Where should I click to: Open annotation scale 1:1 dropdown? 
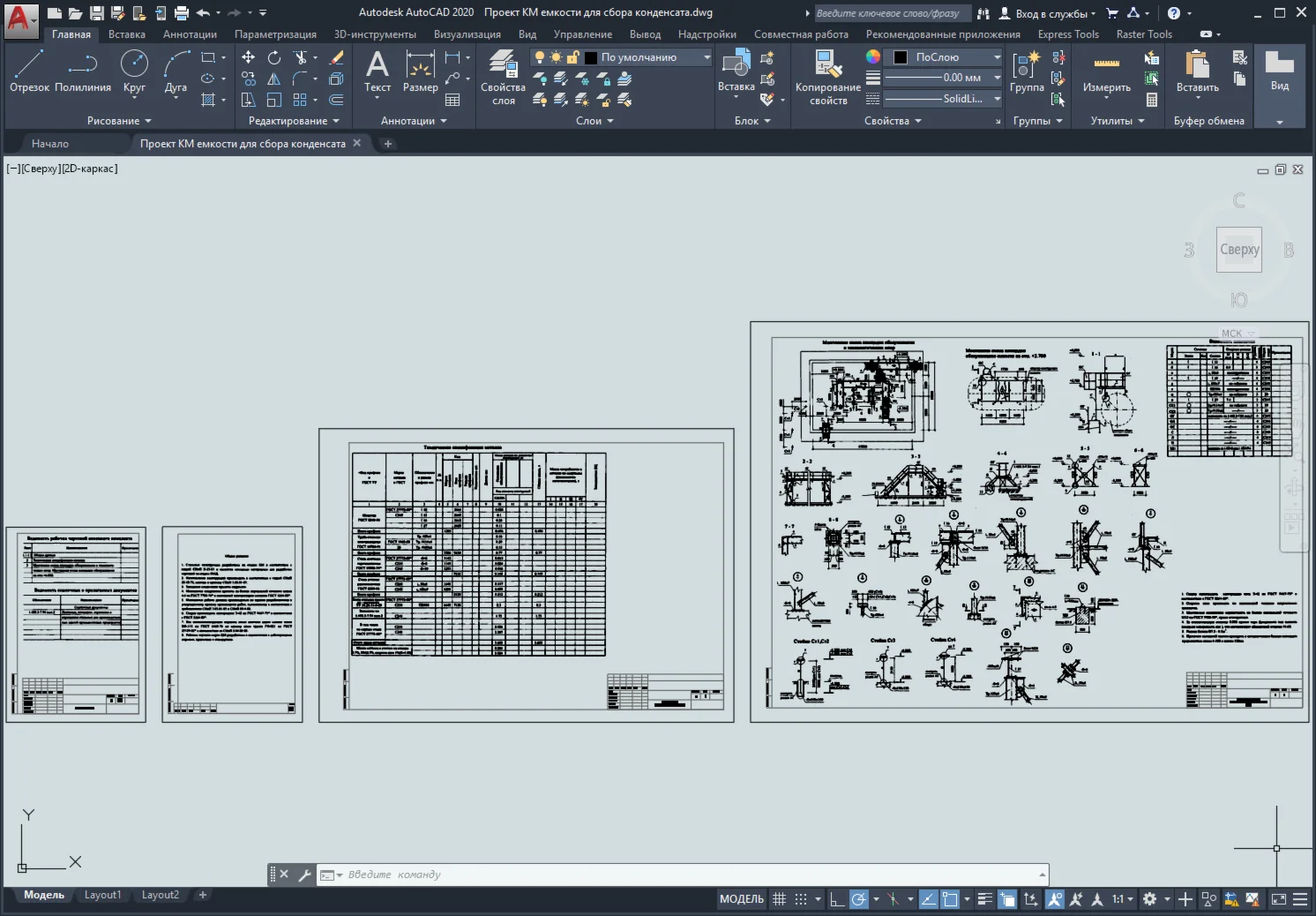(x=1122, y=899)
